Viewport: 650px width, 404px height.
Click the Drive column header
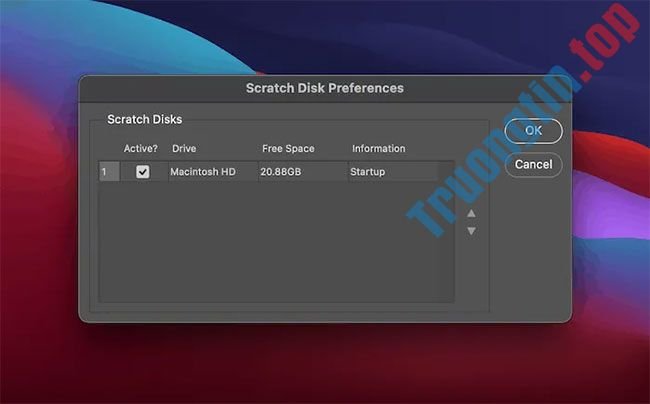pyautogui.click(x=184, y=149)
